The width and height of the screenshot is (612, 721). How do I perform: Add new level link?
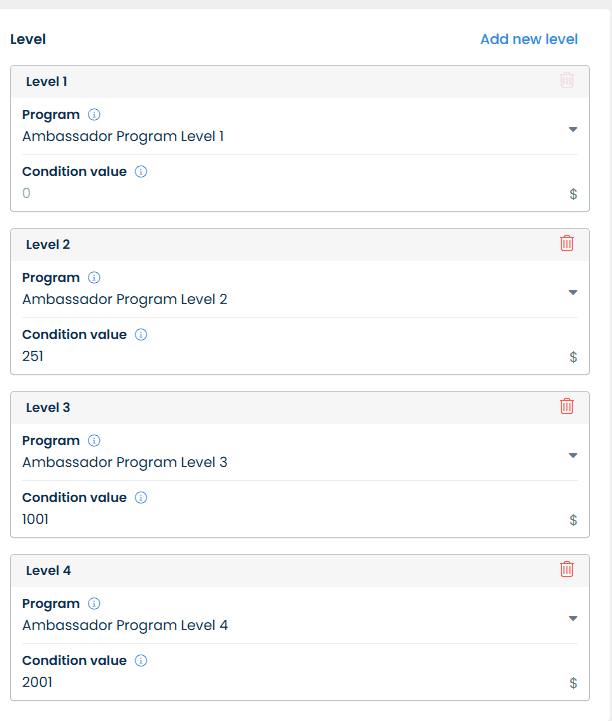click(x=529, y=39)
